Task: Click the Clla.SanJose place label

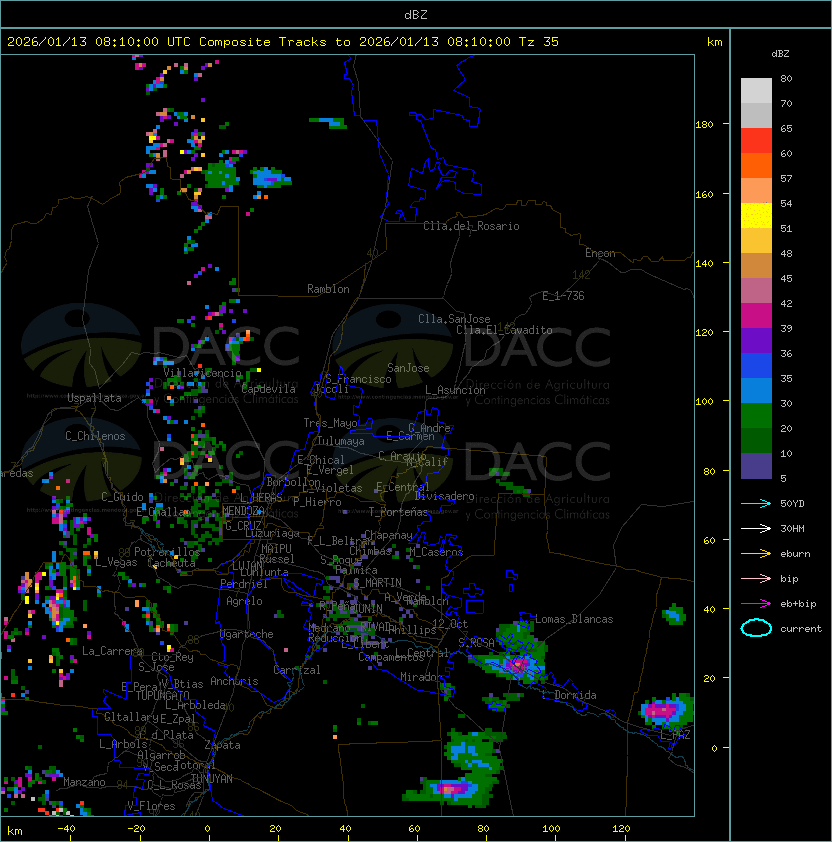Action: 454,319
